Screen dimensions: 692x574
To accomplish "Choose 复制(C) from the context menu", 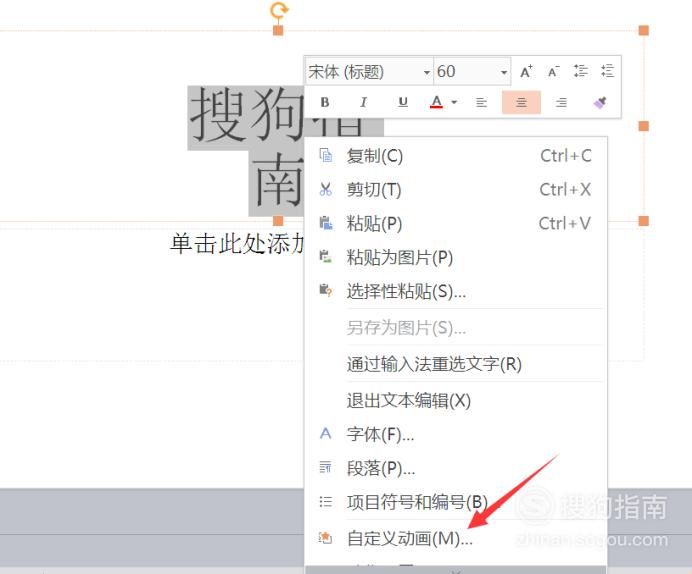I will point(455,156).
